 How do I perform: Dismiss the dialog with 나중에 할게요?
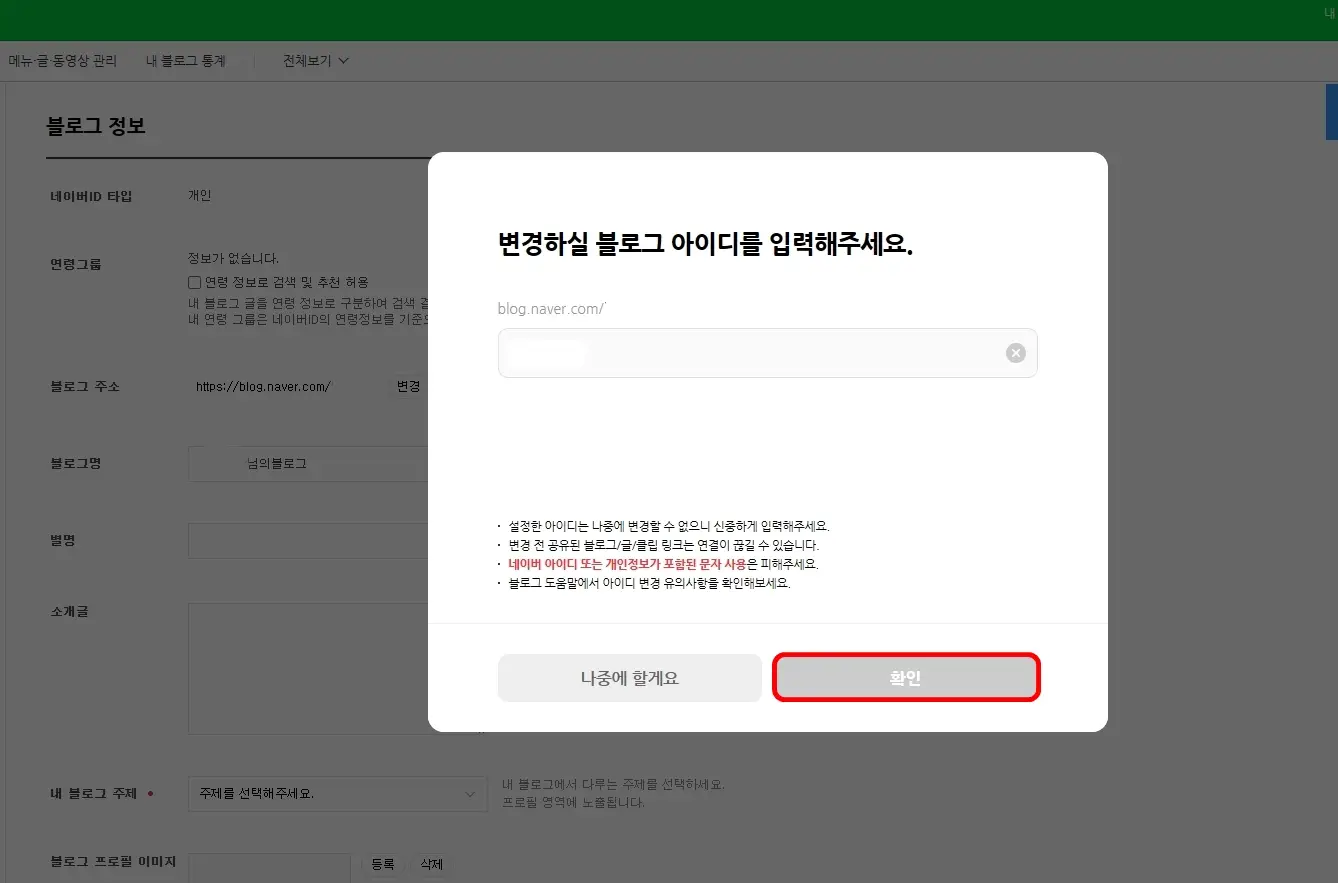click(x=629, y=677)
